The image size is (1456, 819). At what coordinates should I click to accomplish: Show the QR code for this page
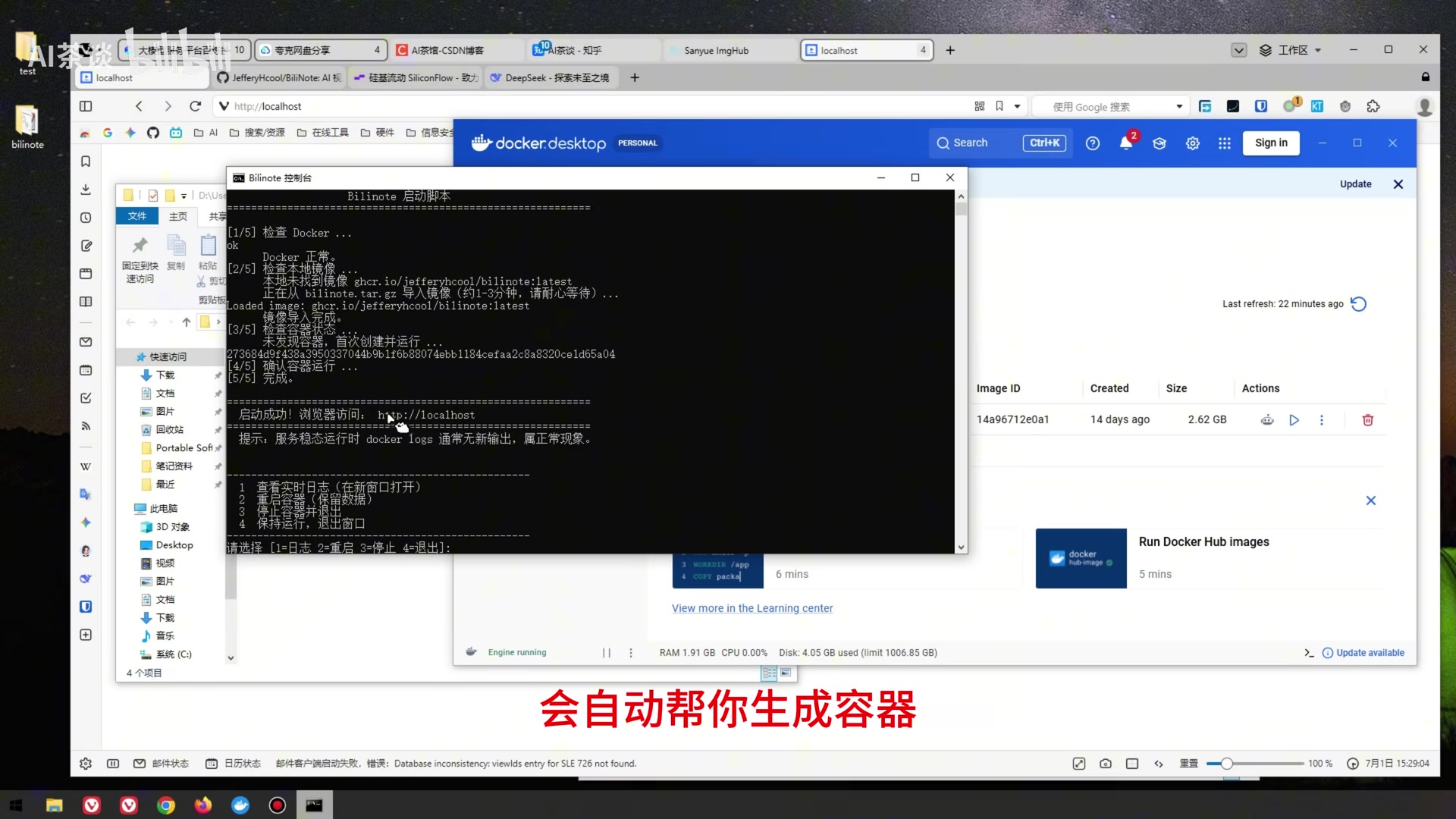(979, 107)
